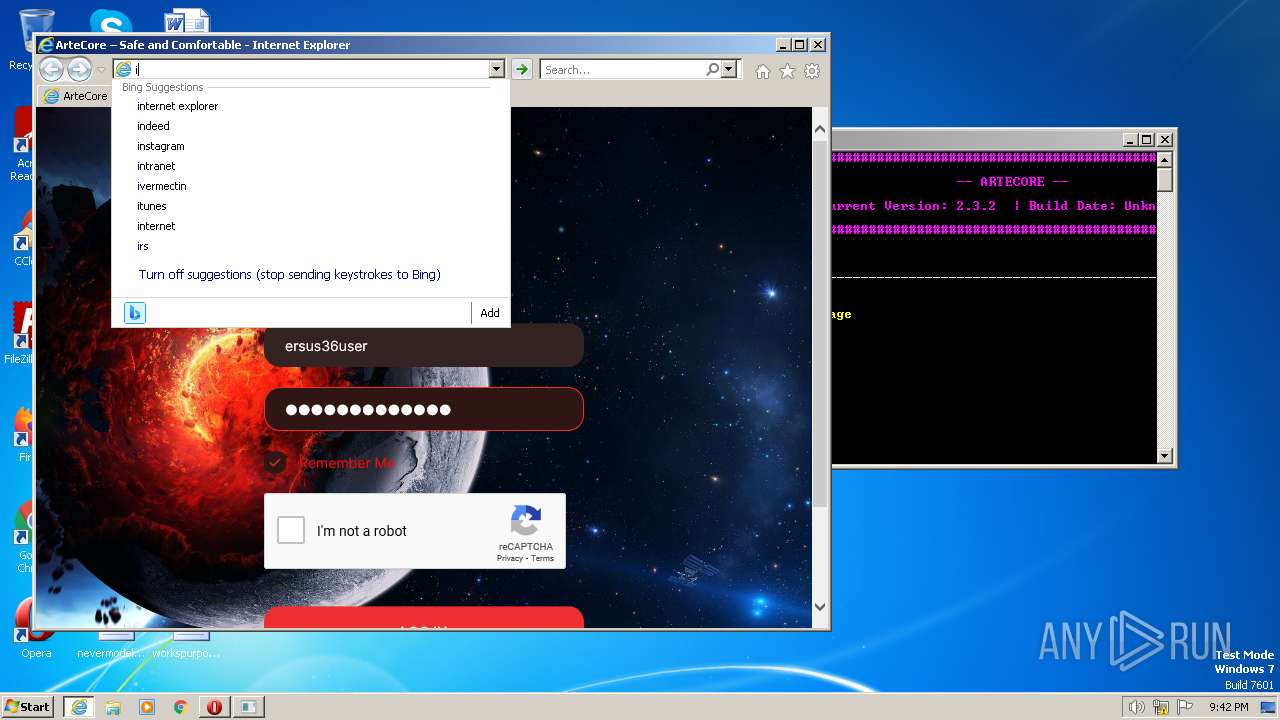This screenshot has width=1280, height=720.
Task: Choose the ivermectin suggestion
Action: (x=311, y=186)
